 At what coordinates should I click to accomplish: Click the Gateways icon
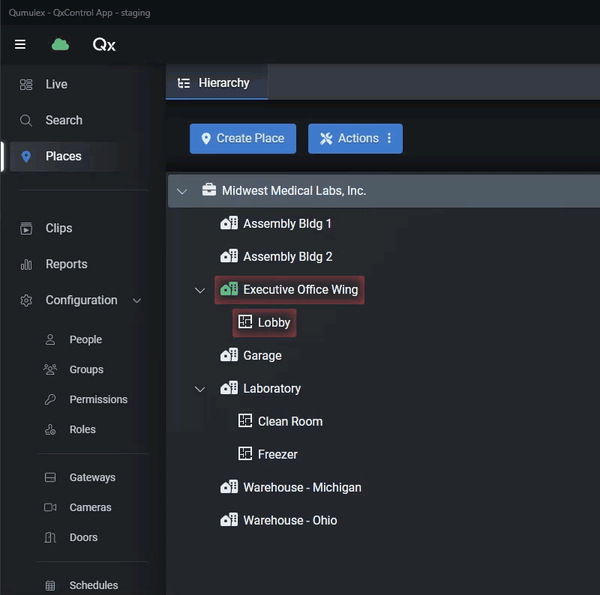(x=50, y=478)
